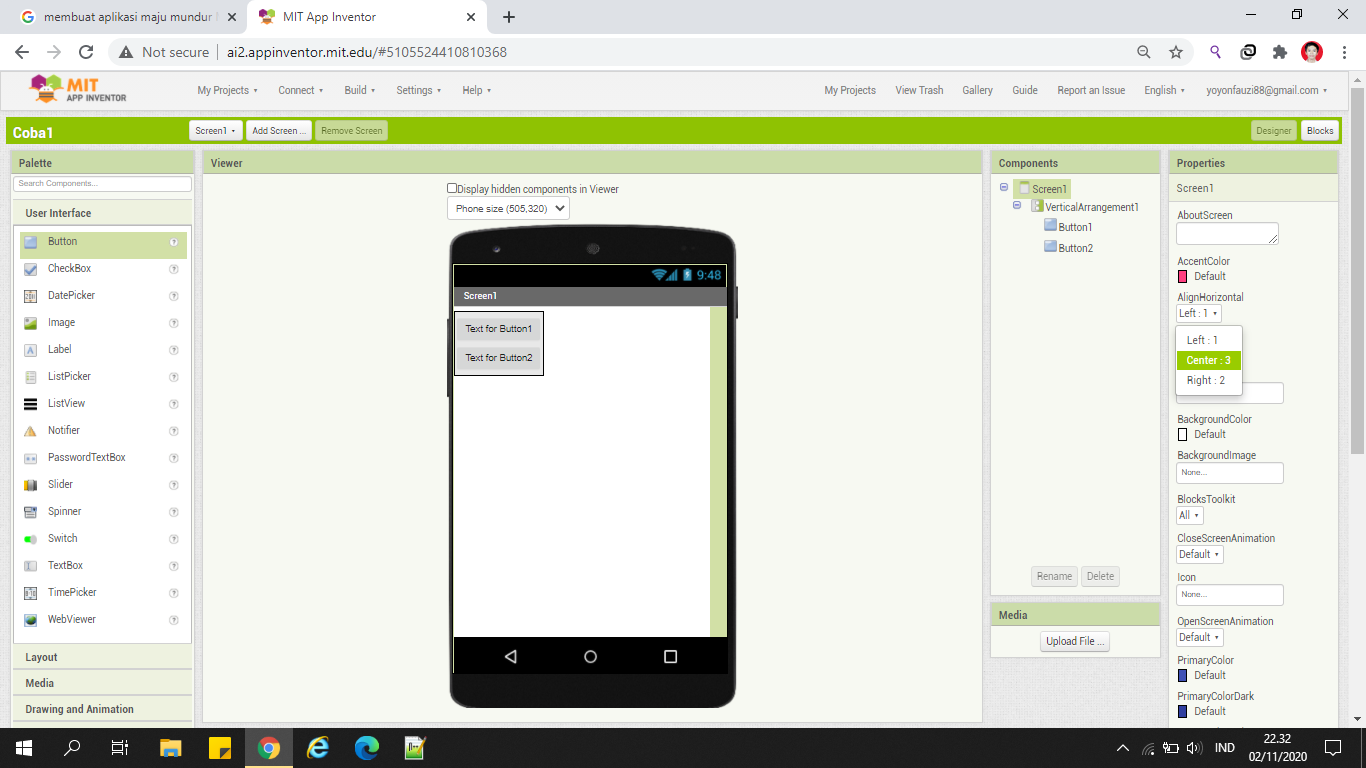Viewport: 1366px width, 768px height.
Task: Open the Screen1 screen selector dropdown
Action: [216, 131]
